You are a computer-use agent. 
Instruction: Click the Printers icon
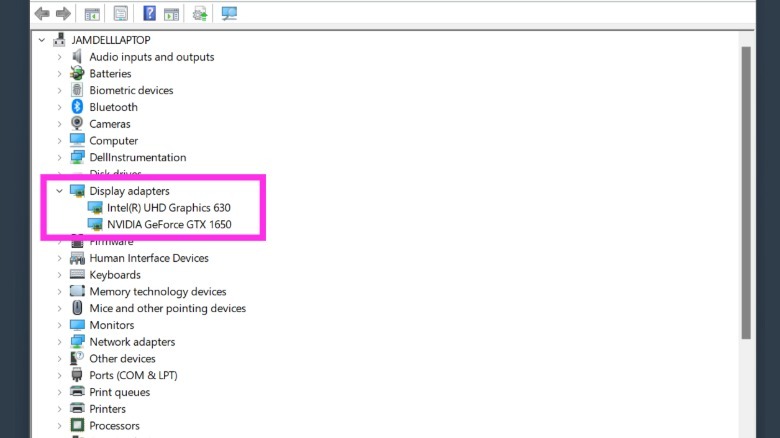pyautogui.click(x=77, y=408)
